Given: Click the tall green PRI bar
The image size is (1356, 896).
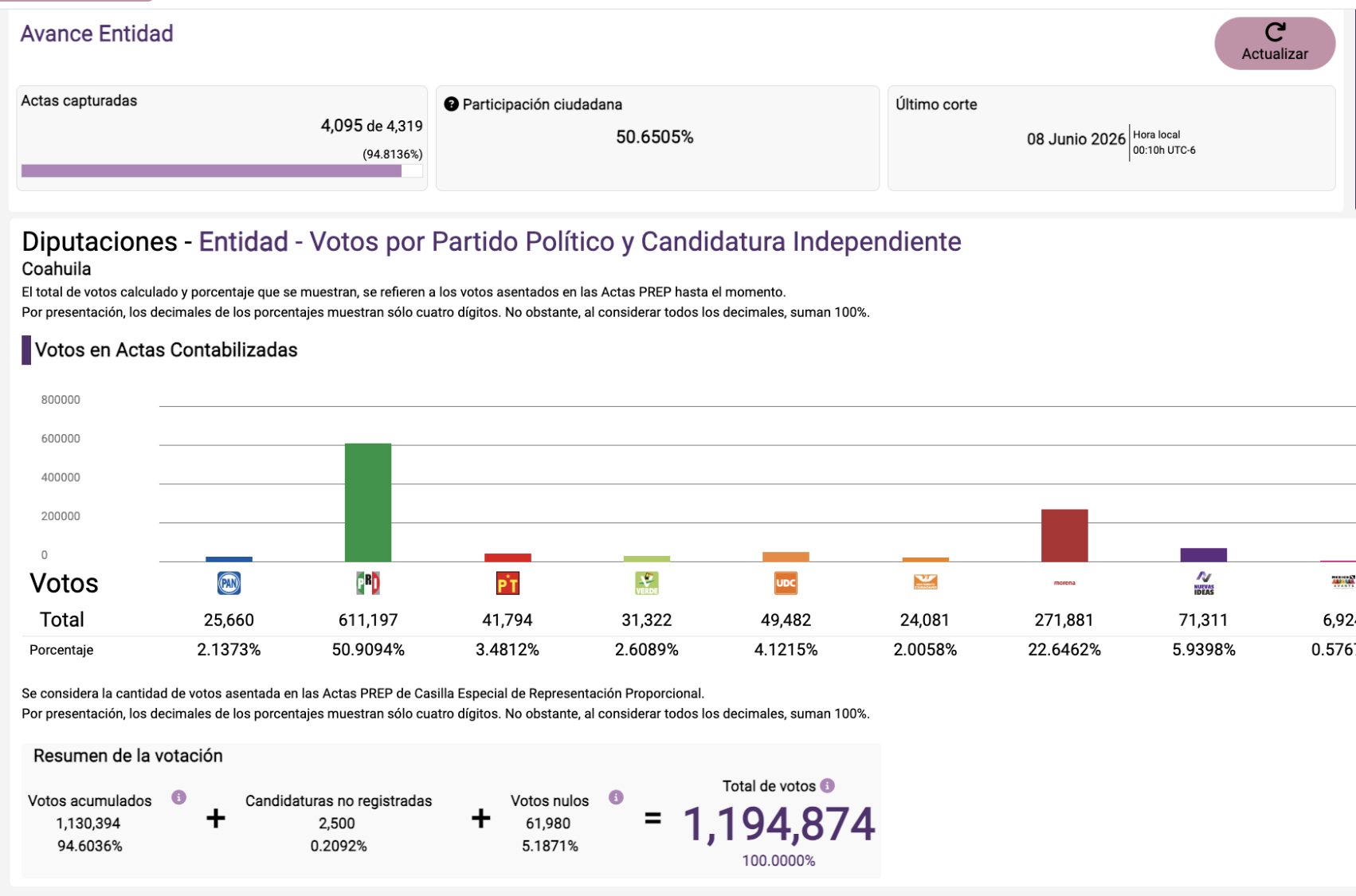Looking at the screenshot, I should pos(368,503).
